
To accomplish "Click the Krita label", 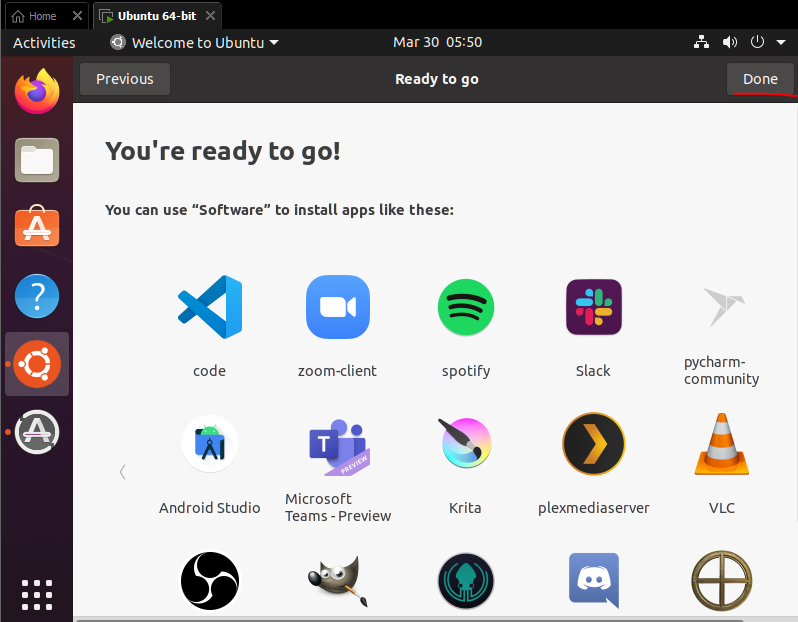I will click(x=465, y=507).
